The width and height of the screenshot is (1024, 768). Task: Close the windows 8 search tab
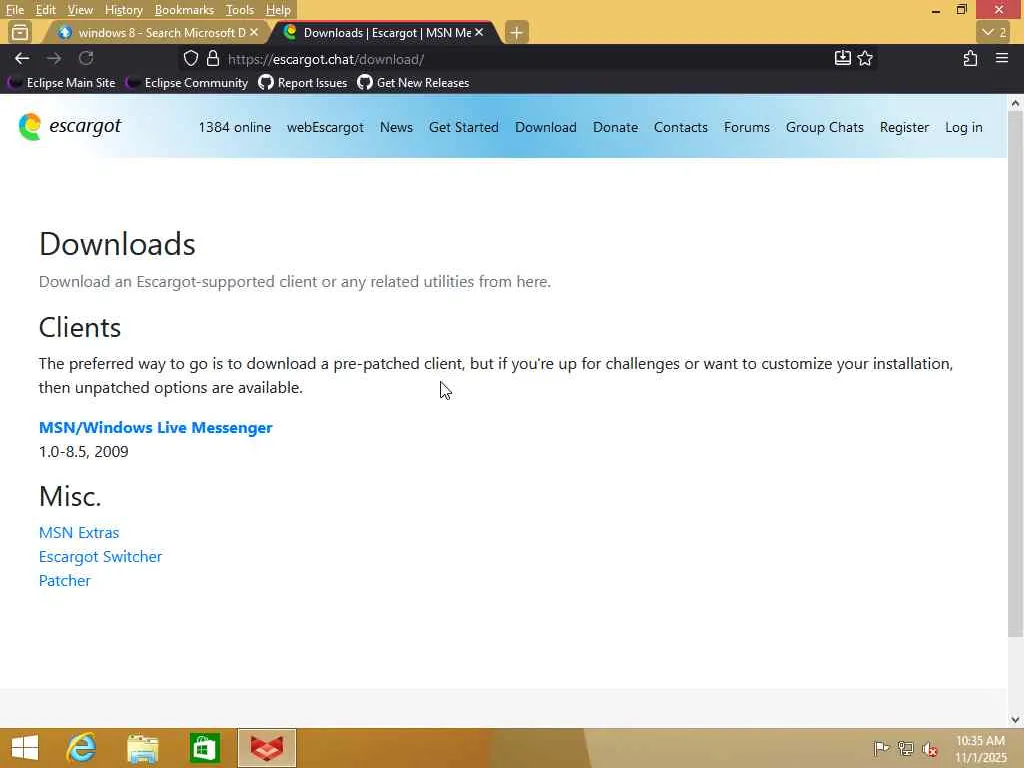[254, 32]
